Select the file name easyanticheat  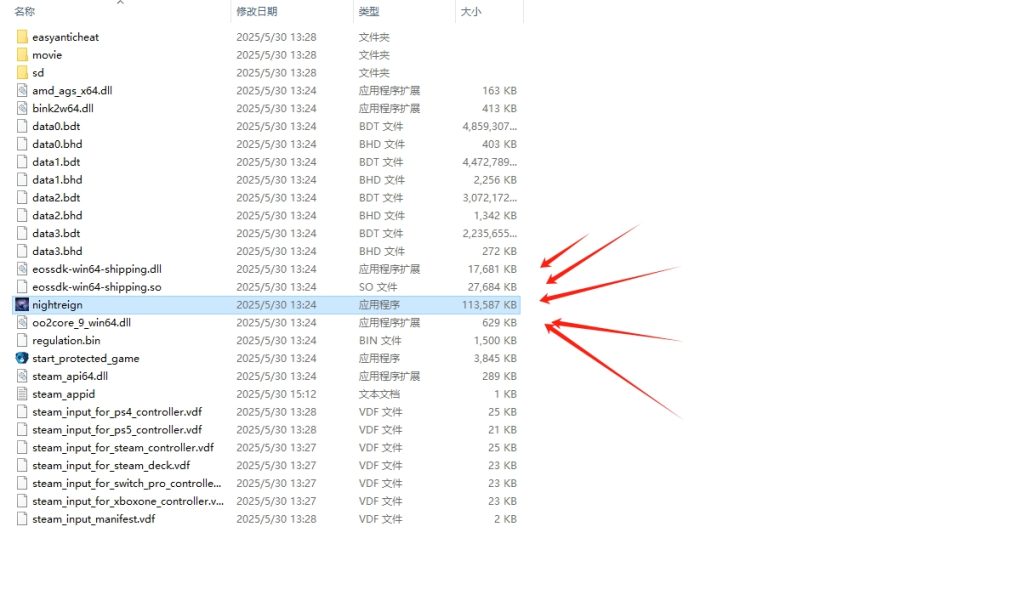(65, 37)
